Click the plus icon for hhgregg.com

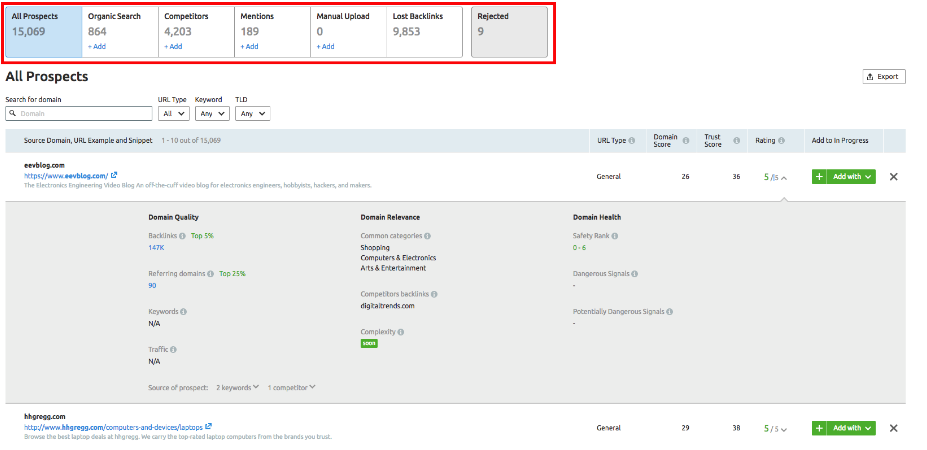(819, 428)
